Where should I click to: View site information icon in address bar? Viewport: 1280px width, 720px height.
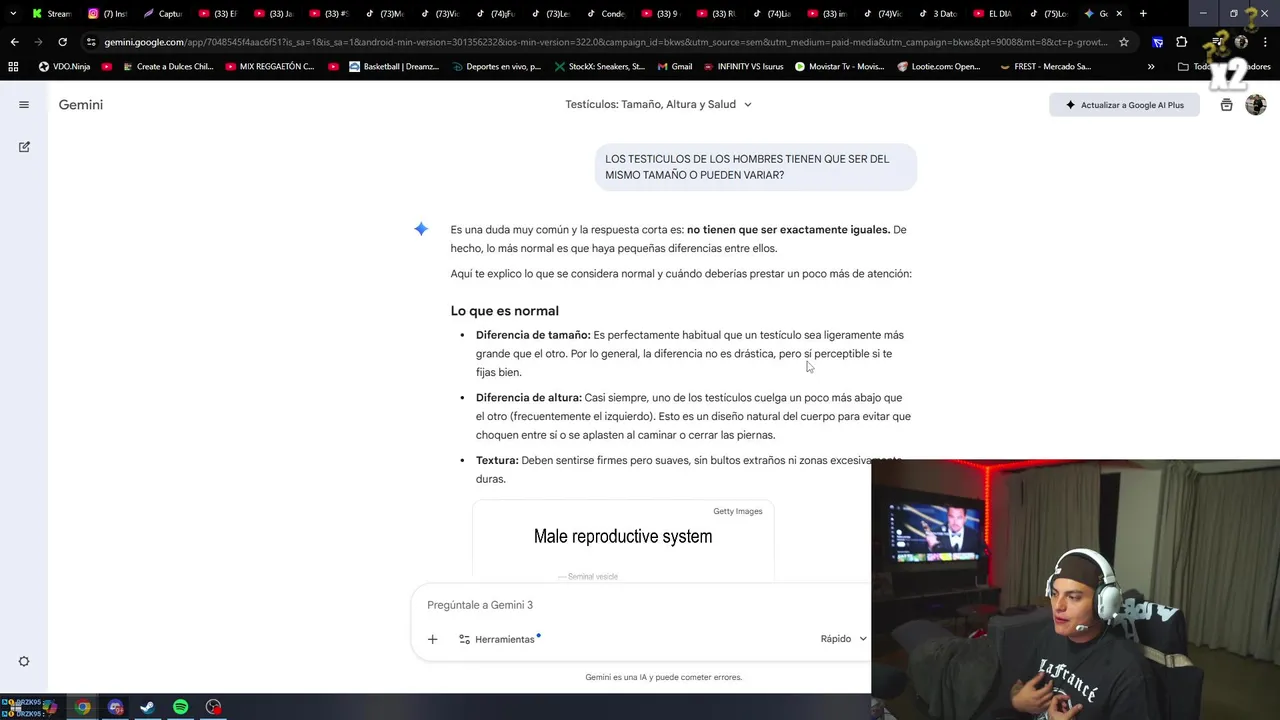click(91, 42)
